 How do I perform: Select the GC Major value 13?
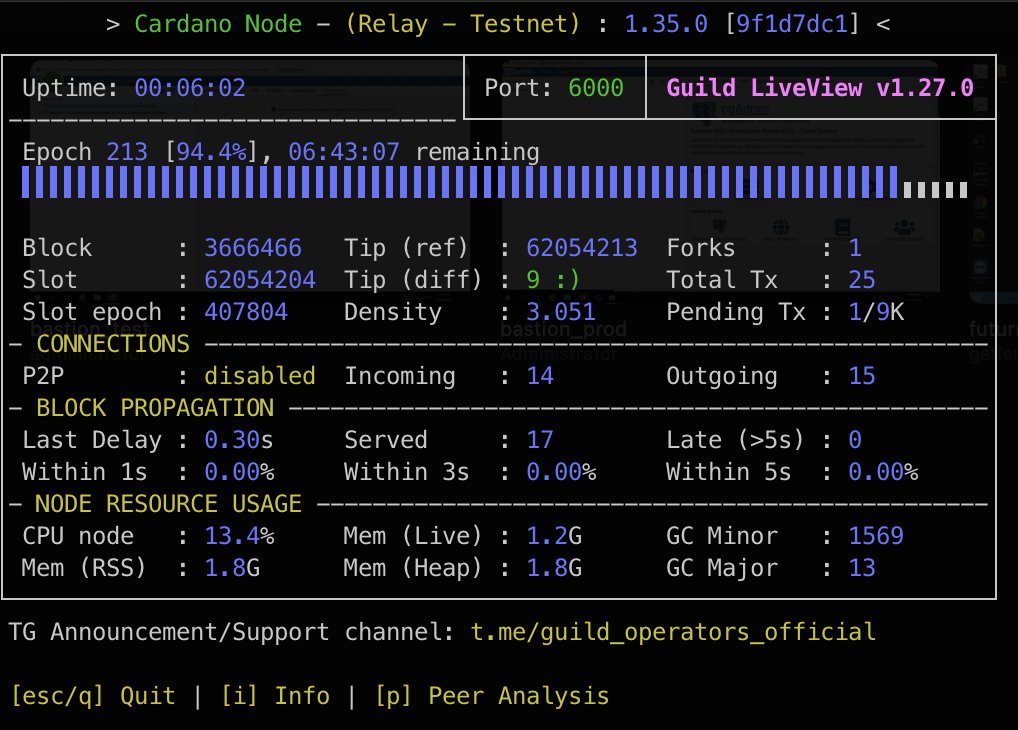coord(862,568)
